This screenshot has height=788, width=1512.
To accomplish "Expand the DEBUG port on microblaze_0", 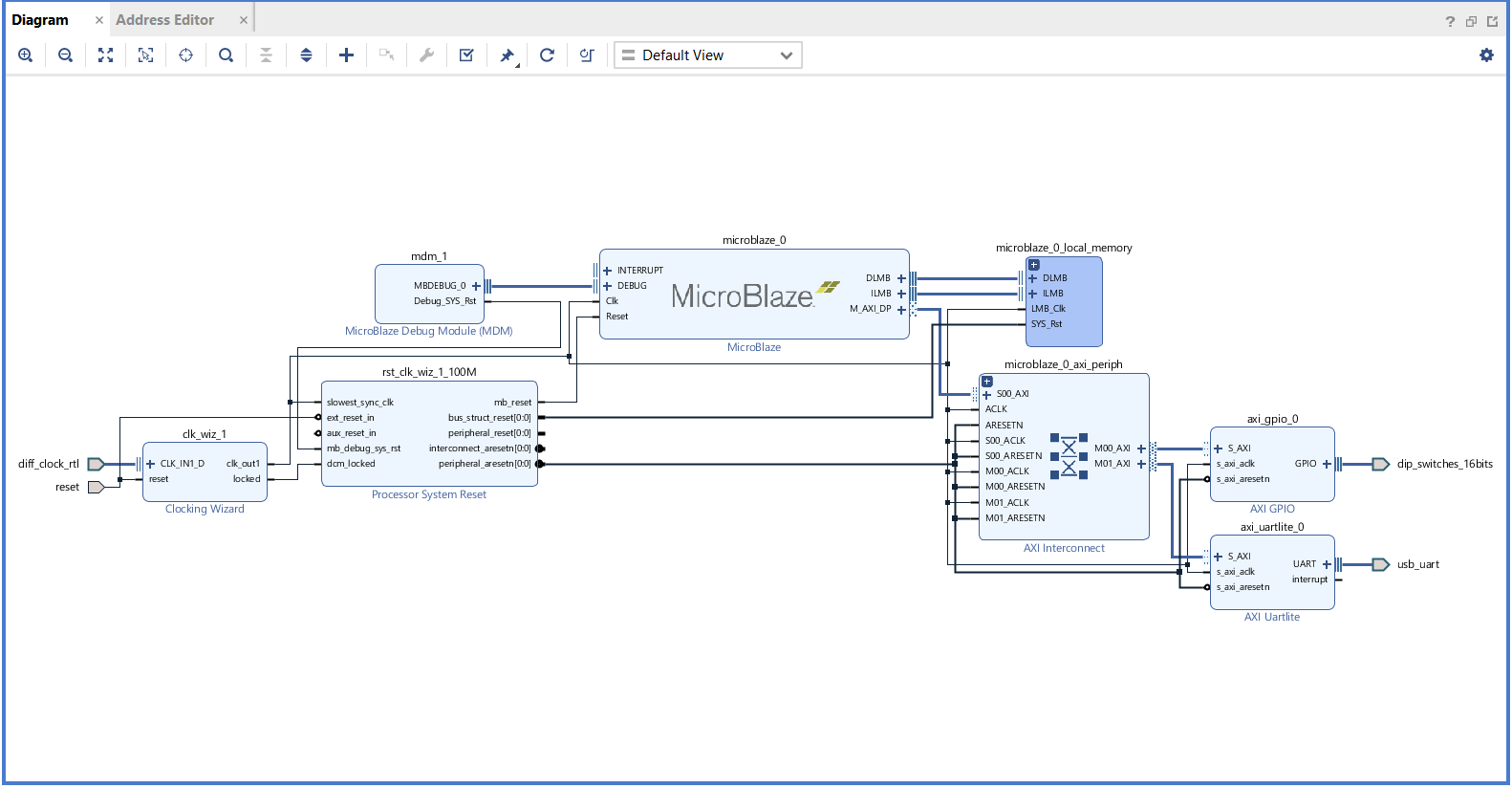I will pos(607,286).
